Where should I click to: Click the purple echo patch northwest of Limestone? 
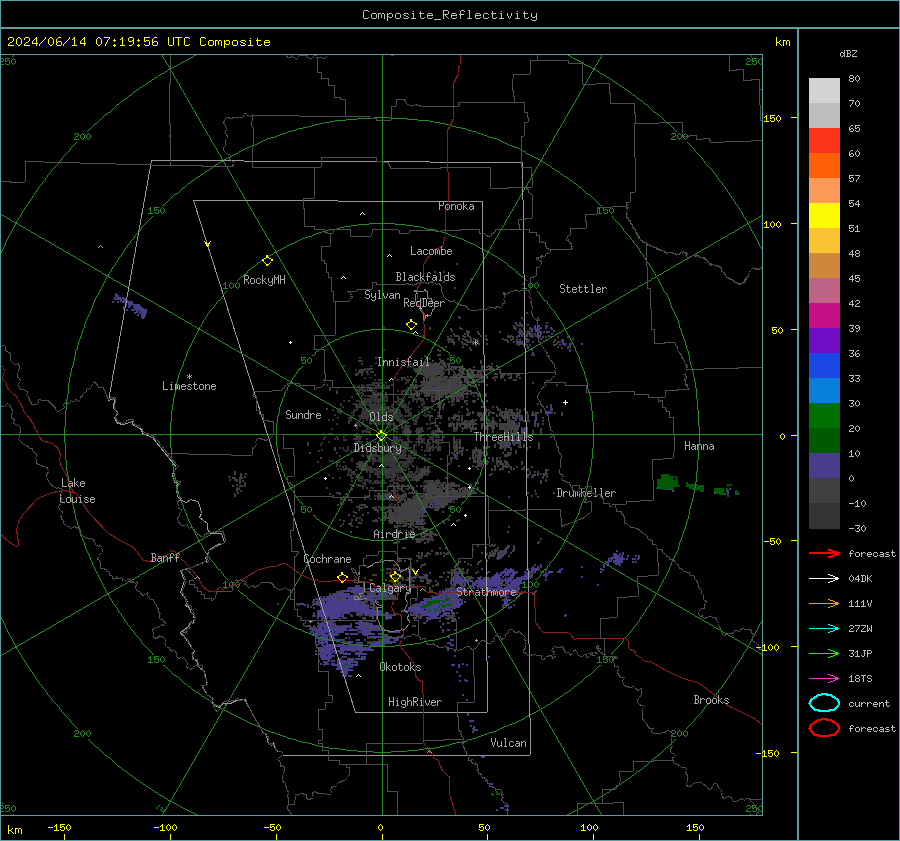(x=130, y=305)
